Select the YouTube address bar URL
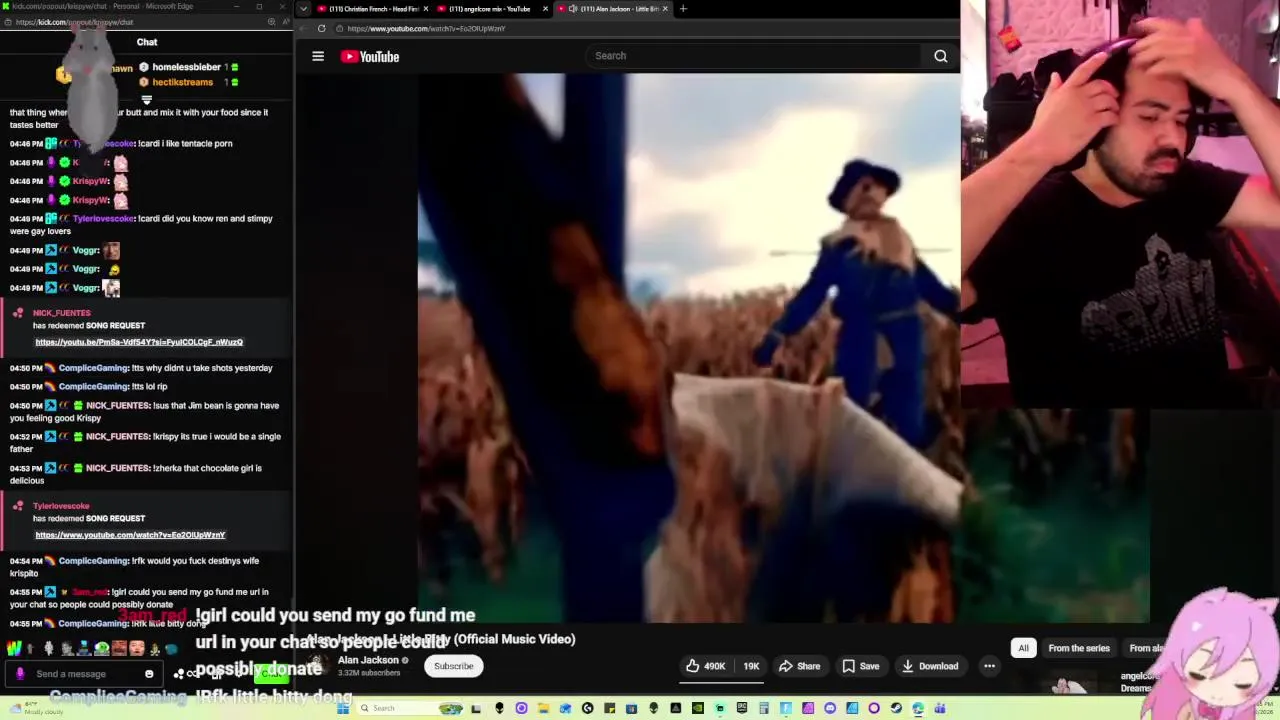 click(x=426, y=28)
